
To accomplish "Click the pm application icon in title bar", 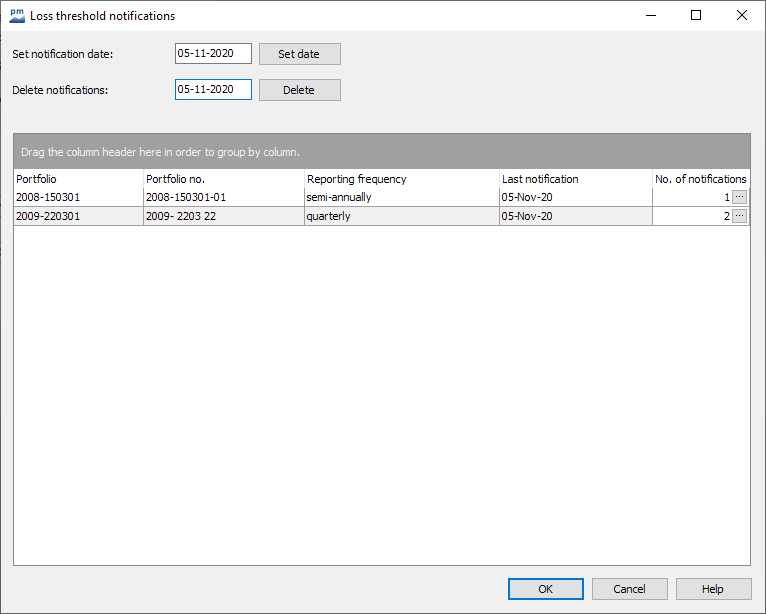I will 17,15.
